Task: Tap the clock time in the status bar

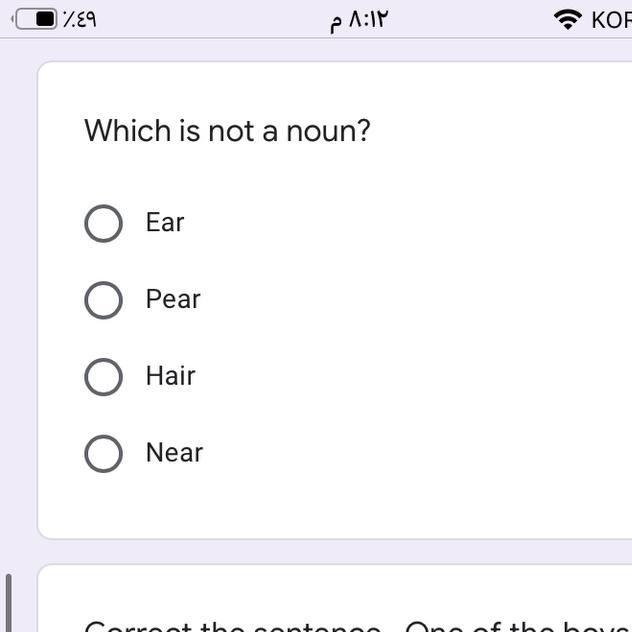Action: point(358,20)
